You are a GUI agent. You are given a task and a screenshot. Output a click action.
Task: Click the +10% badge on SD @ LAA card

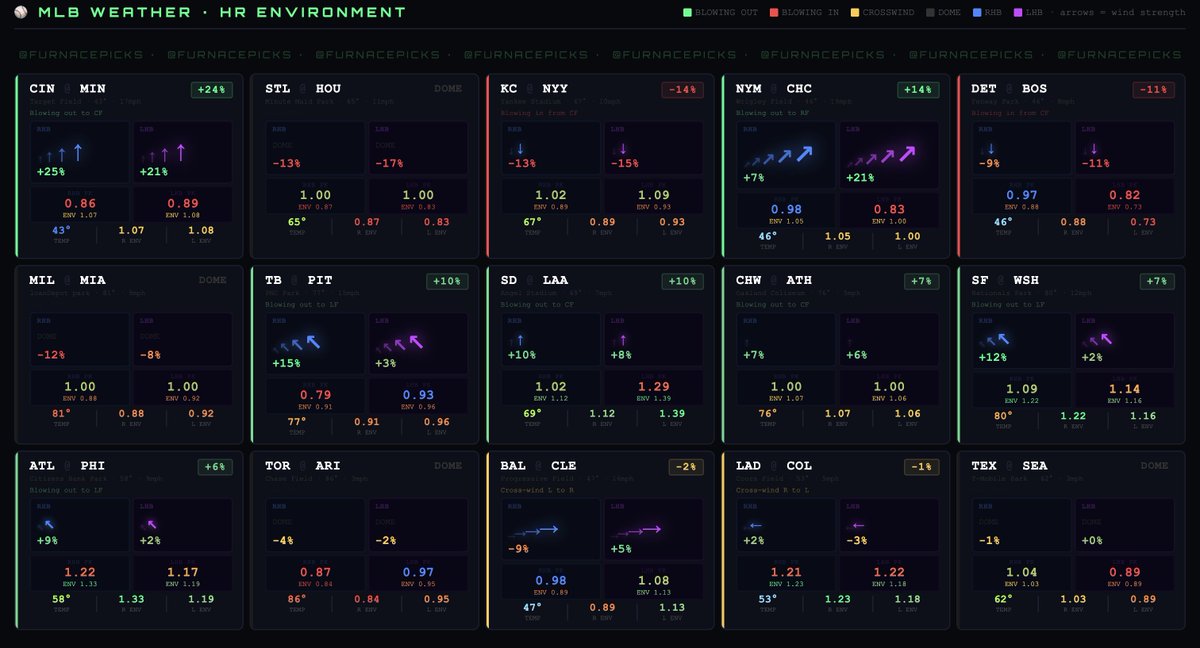683,281
